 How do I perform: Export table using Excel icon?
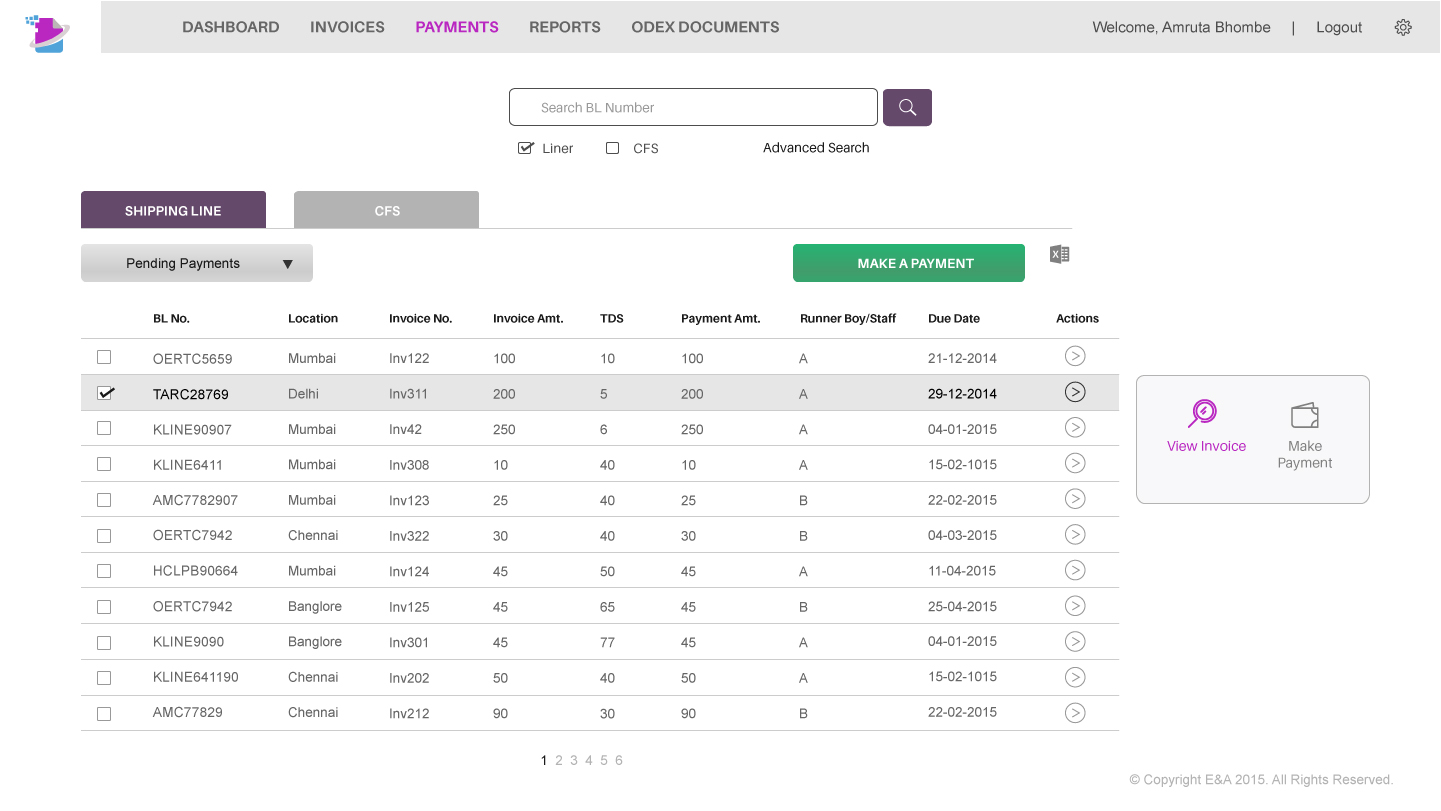pyautogui.click(x=1060, y=255)
